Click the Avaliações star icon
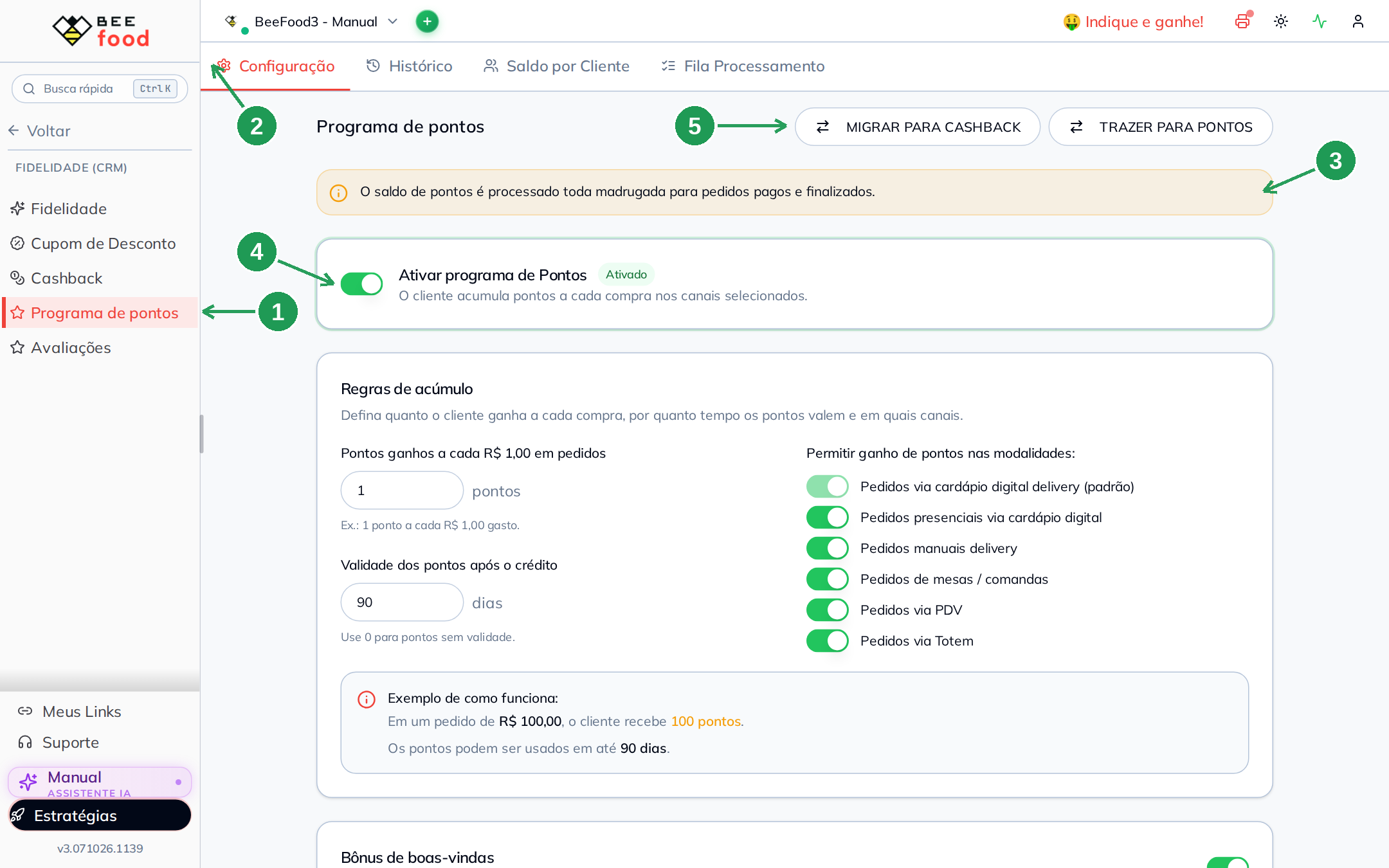Image resolution: width=1389 pixels, height=868 pixels. coord(17,347)
